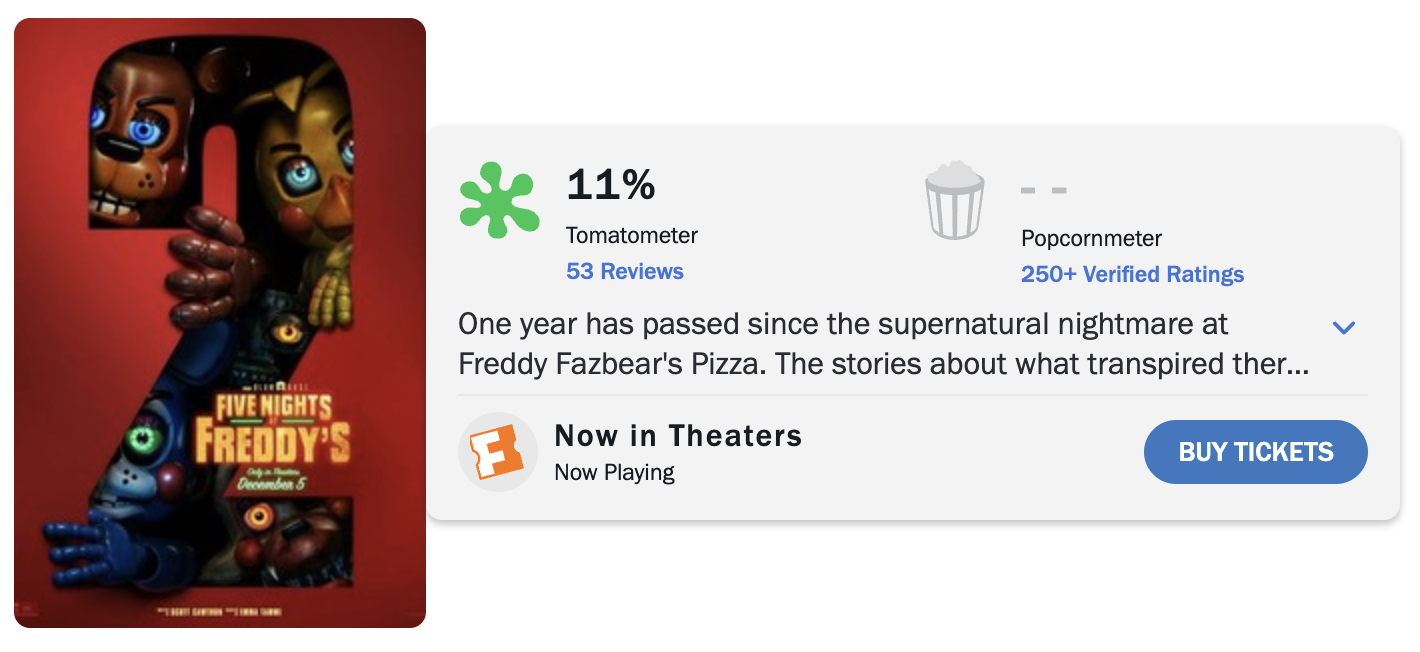1420x652 pixels.
Task: Click the orange Fandango ticket logo
Action: [x=498, y=452]
